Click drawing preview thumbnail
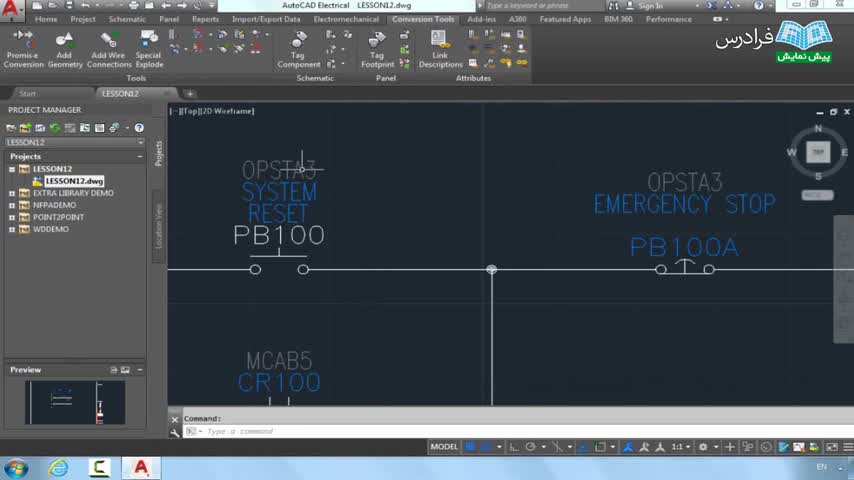 tap(75, 403)
